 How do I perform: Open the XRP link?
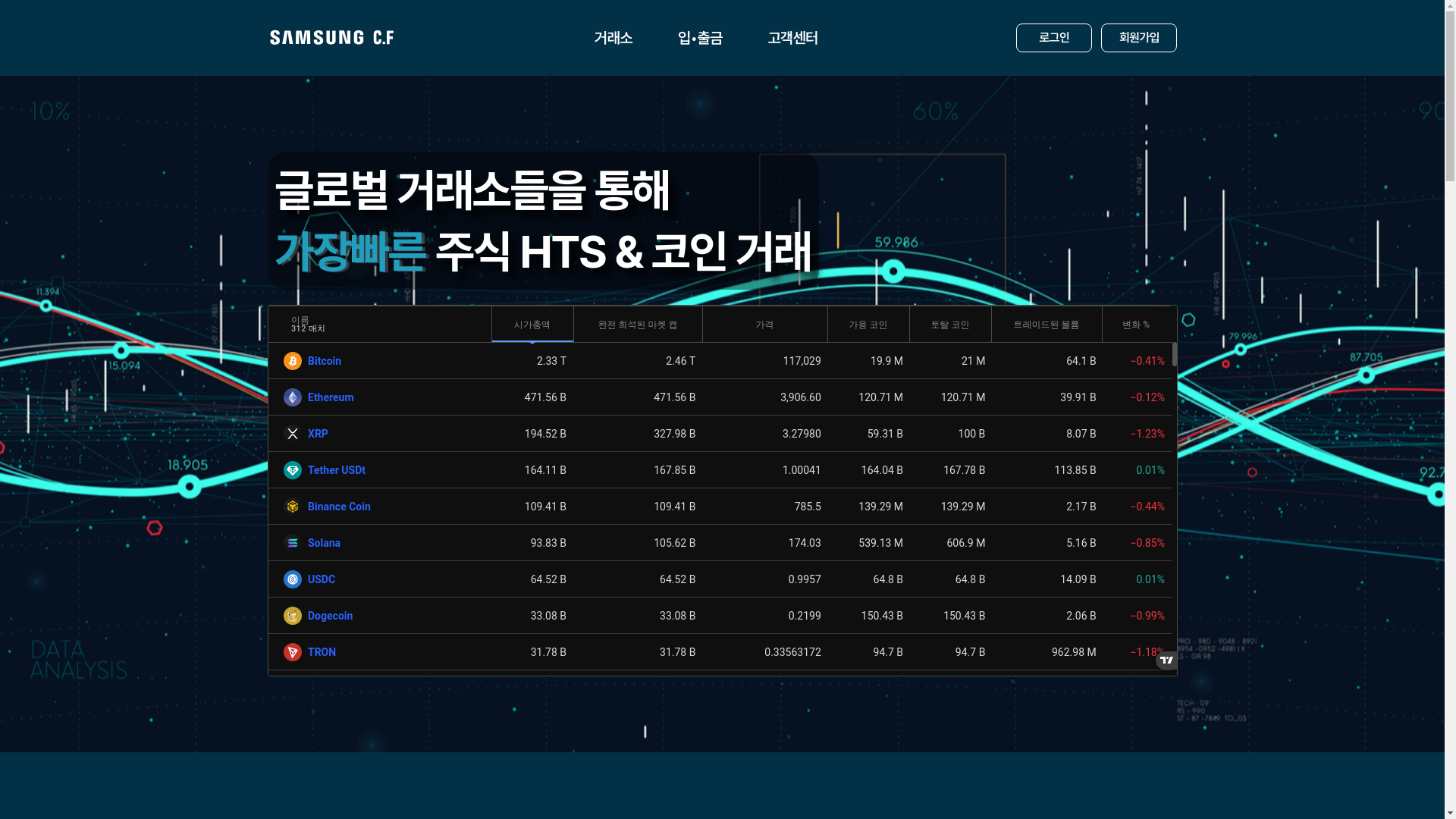[318, 434]
